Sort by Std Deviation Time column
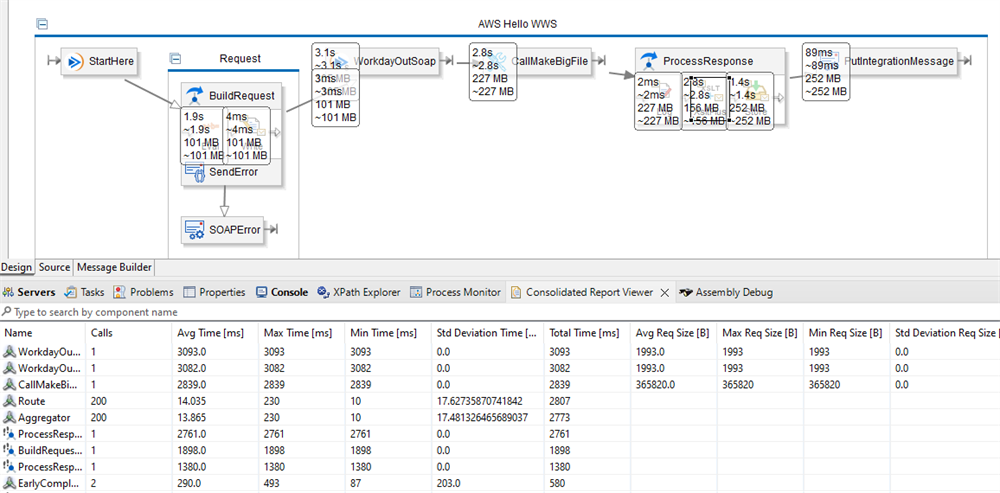The height and width of the screenshot is (493, 1000). [x=487, y=333]
